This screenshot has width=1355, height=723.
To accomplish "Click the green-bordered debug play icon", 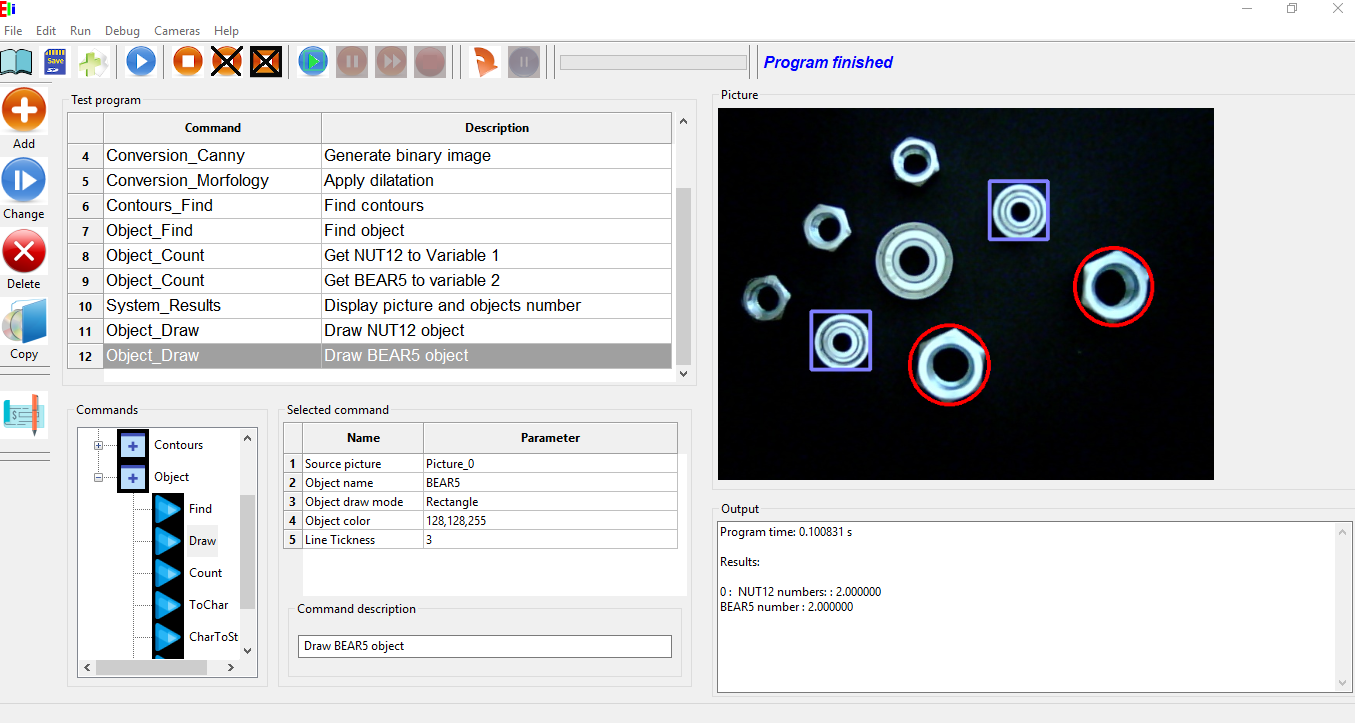I will pyautogui.click(x=313, y=62).
